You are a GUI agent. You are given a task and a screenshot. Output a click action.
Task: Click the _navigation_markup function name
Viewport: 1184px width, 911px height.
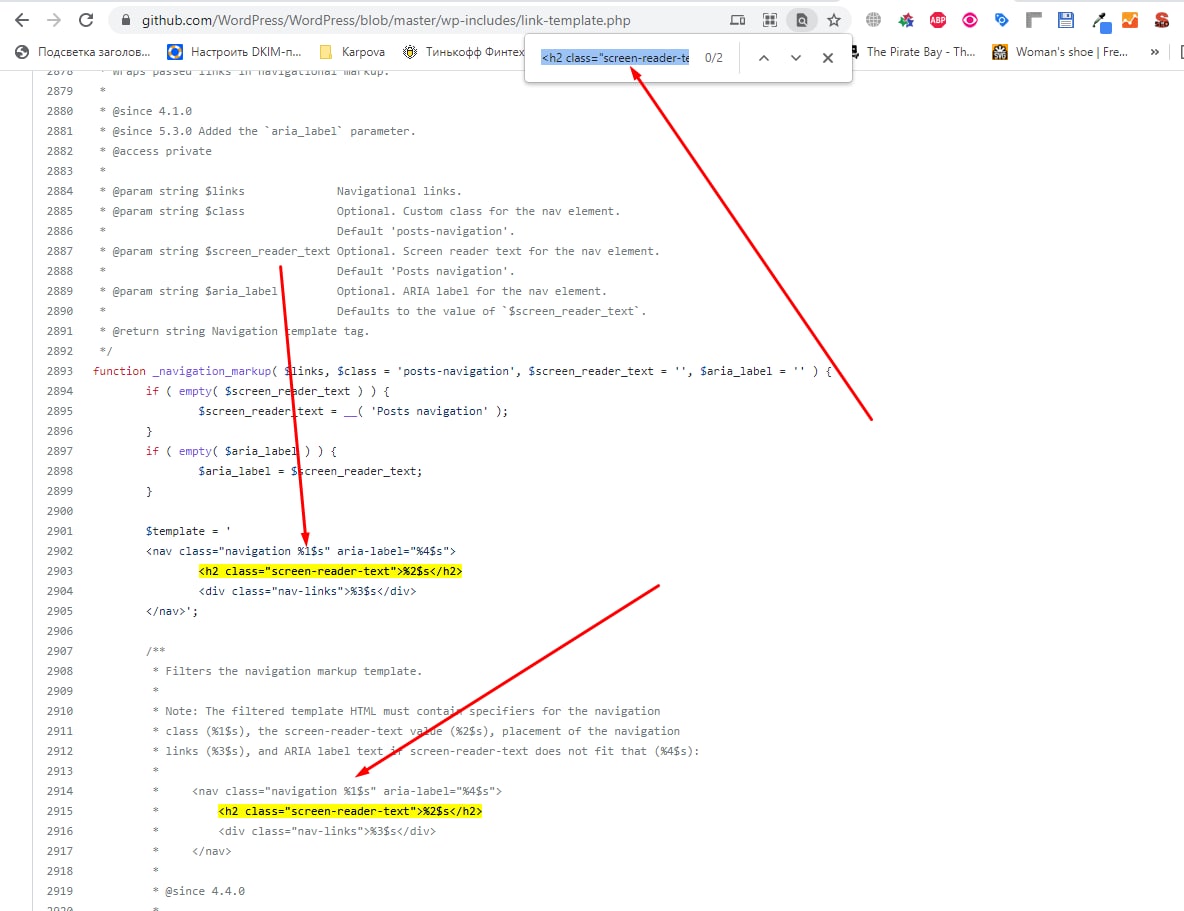(211, 371)
